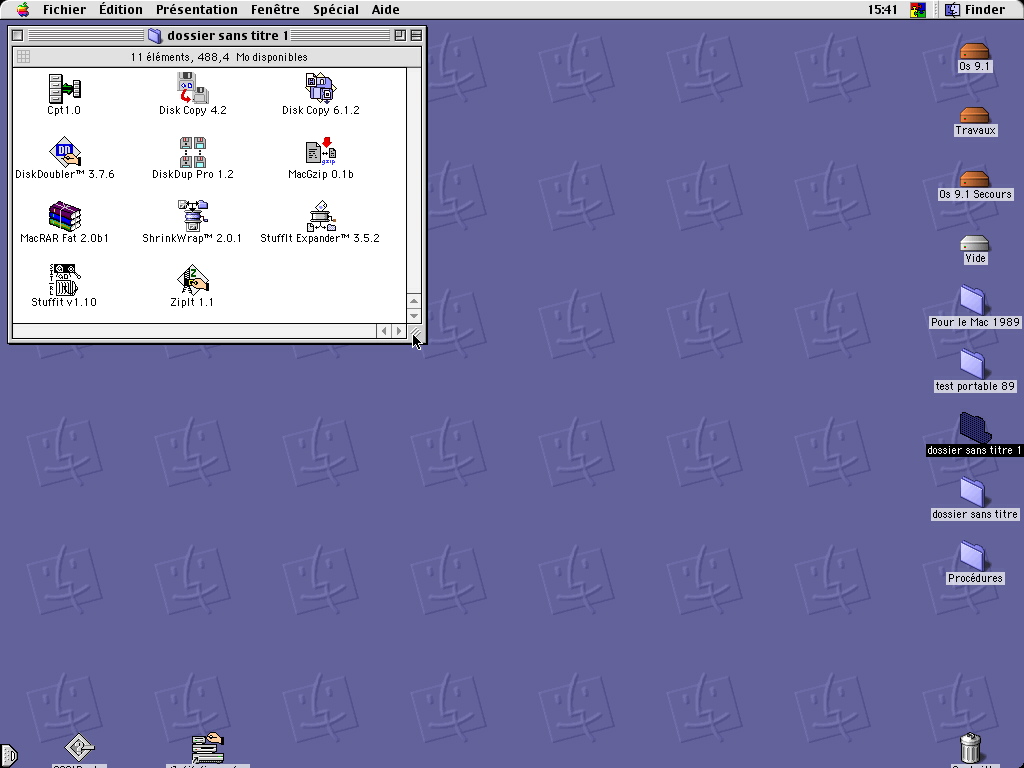Expand the Control Strip tab at bottom-left
1024x768 pixels.
7,755
